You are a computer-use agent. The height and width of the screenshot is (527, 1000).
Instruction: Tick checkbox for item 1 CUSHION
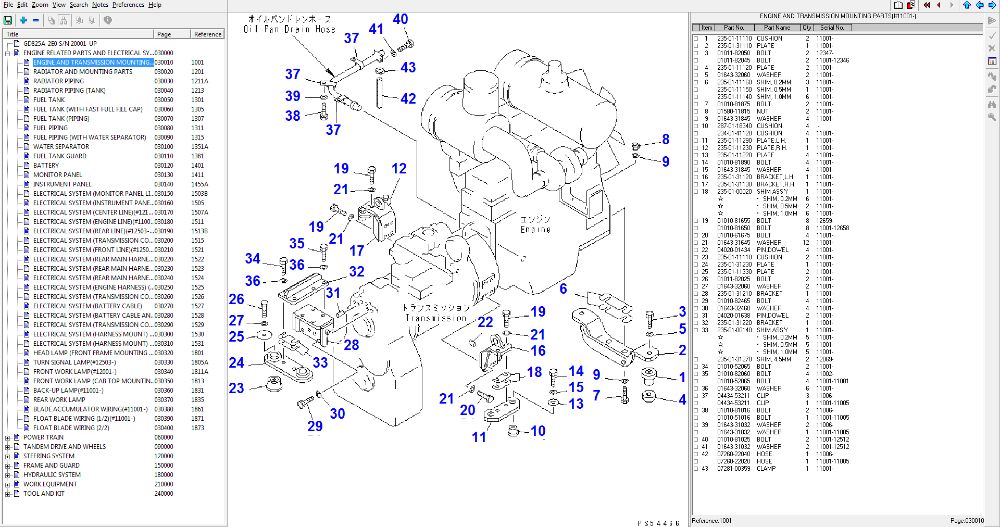(696, 38)
